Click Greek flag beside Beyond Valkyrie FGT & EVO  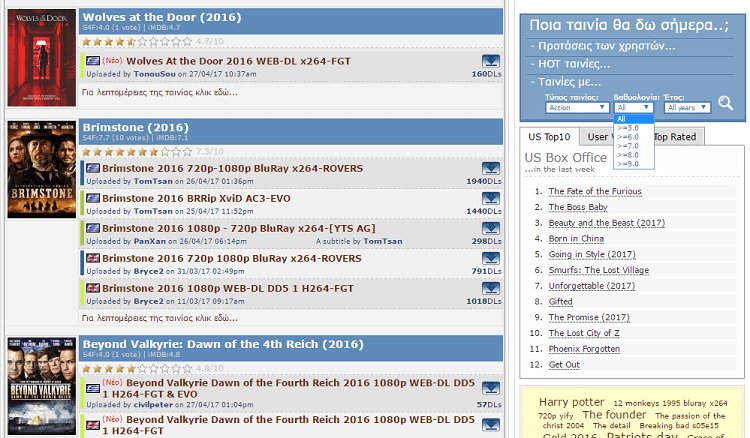[93, 388]
